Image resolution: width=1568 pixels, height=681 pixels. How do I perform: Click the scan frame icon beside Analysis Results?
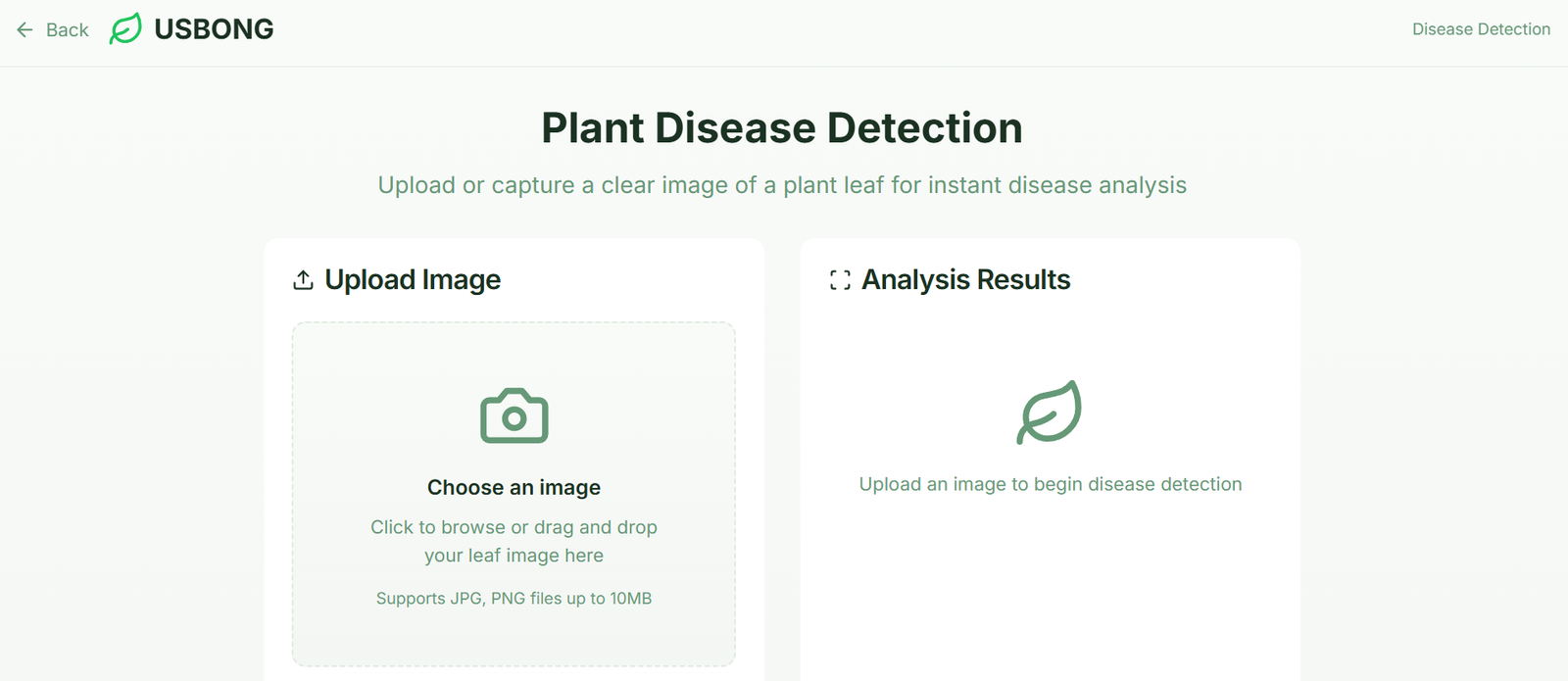(x=840, y=280)
